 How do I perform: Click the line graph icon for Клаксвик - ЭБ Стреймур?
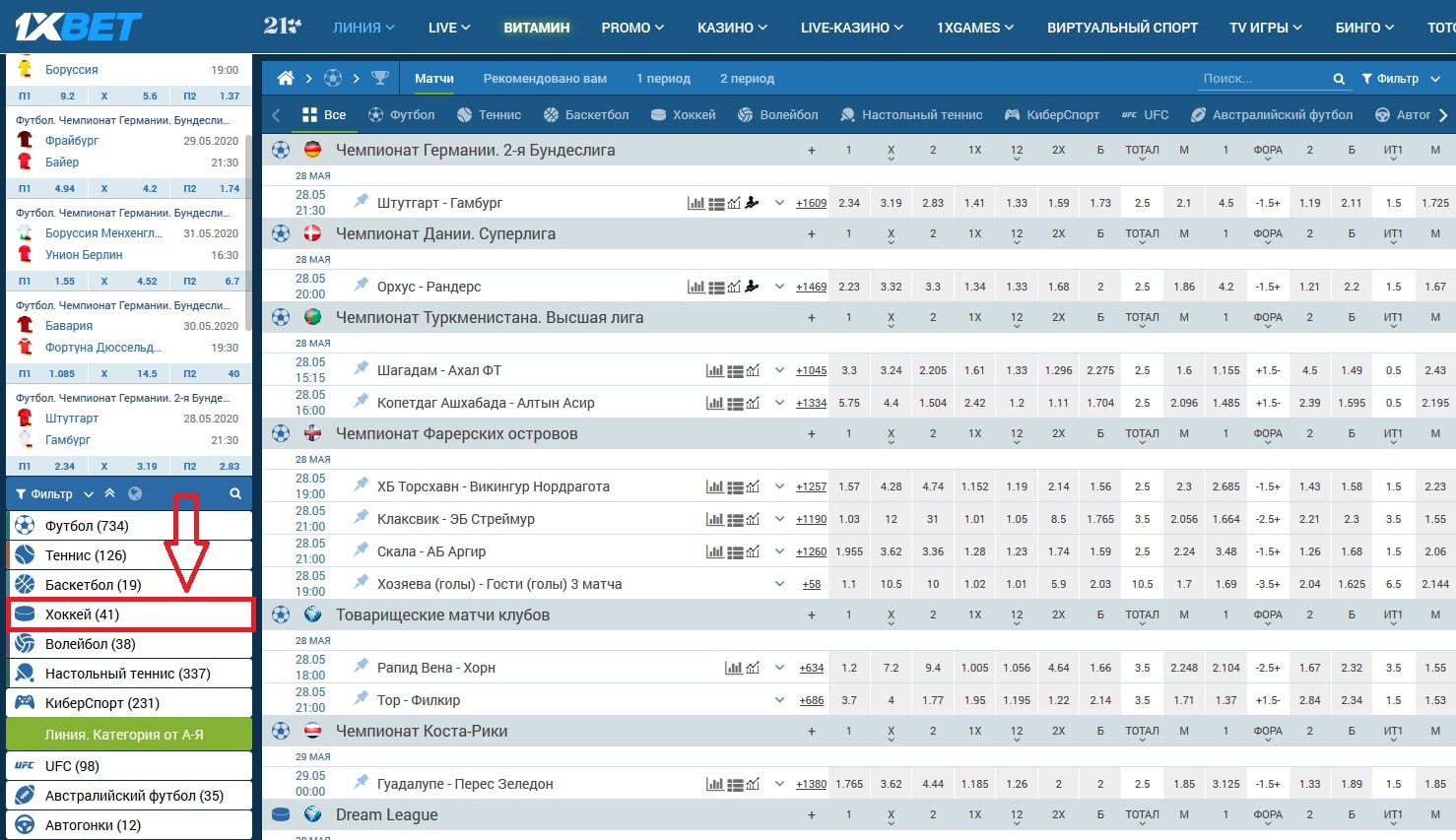[753, 519]
